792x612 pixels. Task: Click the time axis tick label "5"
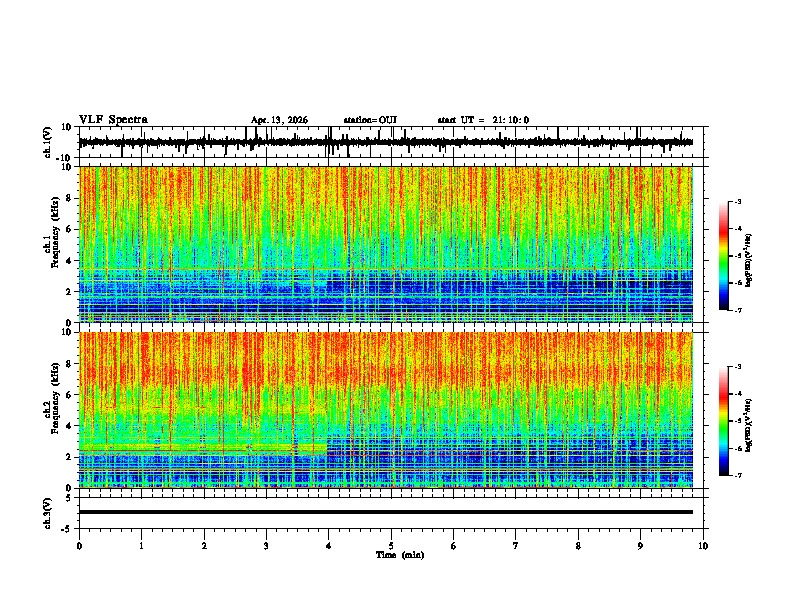(391, 546)
